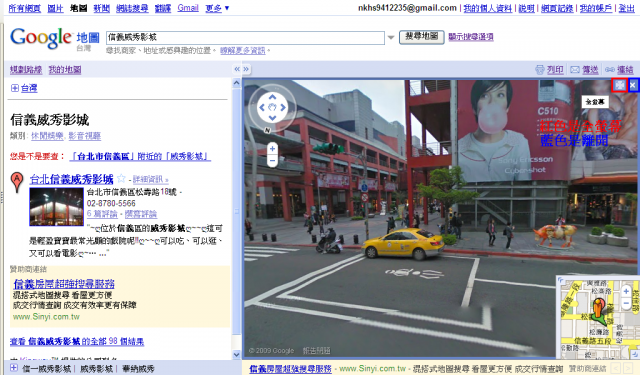Zoom in the mini map
The width and height of the screenshot is (640, 375).
point(626,291)
